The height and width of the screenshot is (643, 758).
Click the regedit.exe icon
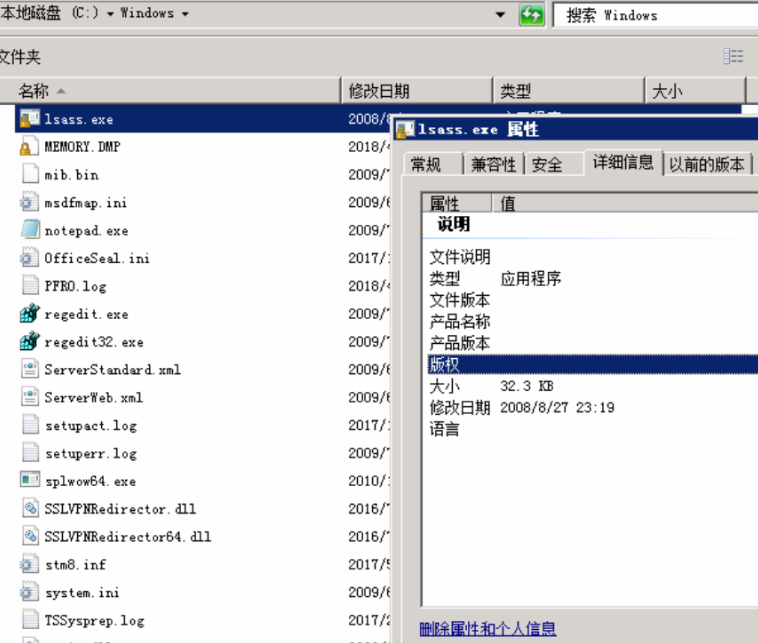coord(29,314)
